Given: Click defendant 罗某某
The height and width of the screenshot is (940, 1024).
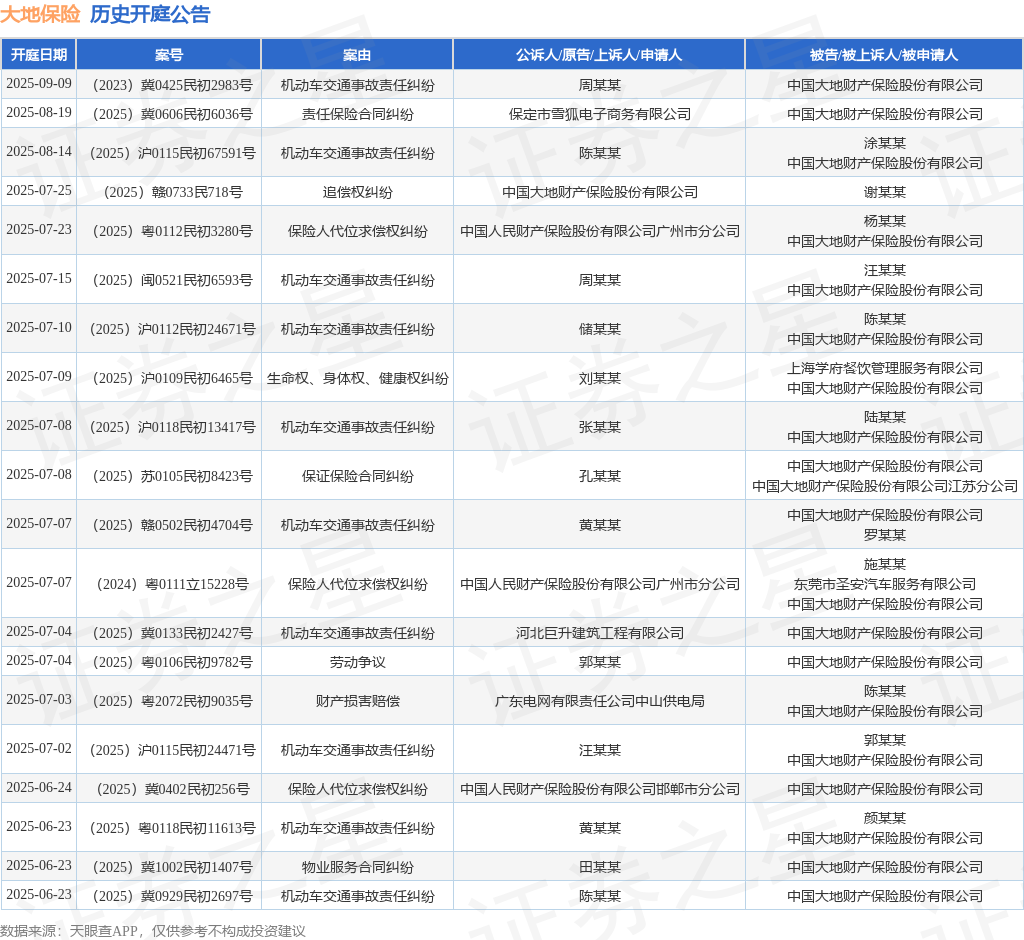Looking at the screenshot, I should (885, 535).
